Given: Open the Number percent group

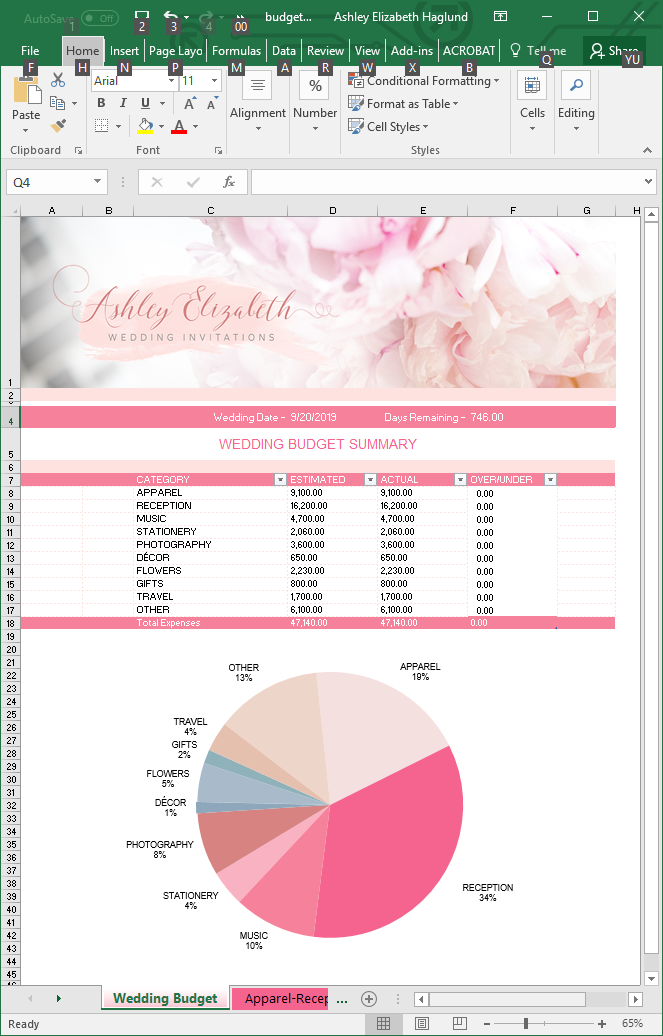Looking at the screenshot, I should tap(315, 102).
